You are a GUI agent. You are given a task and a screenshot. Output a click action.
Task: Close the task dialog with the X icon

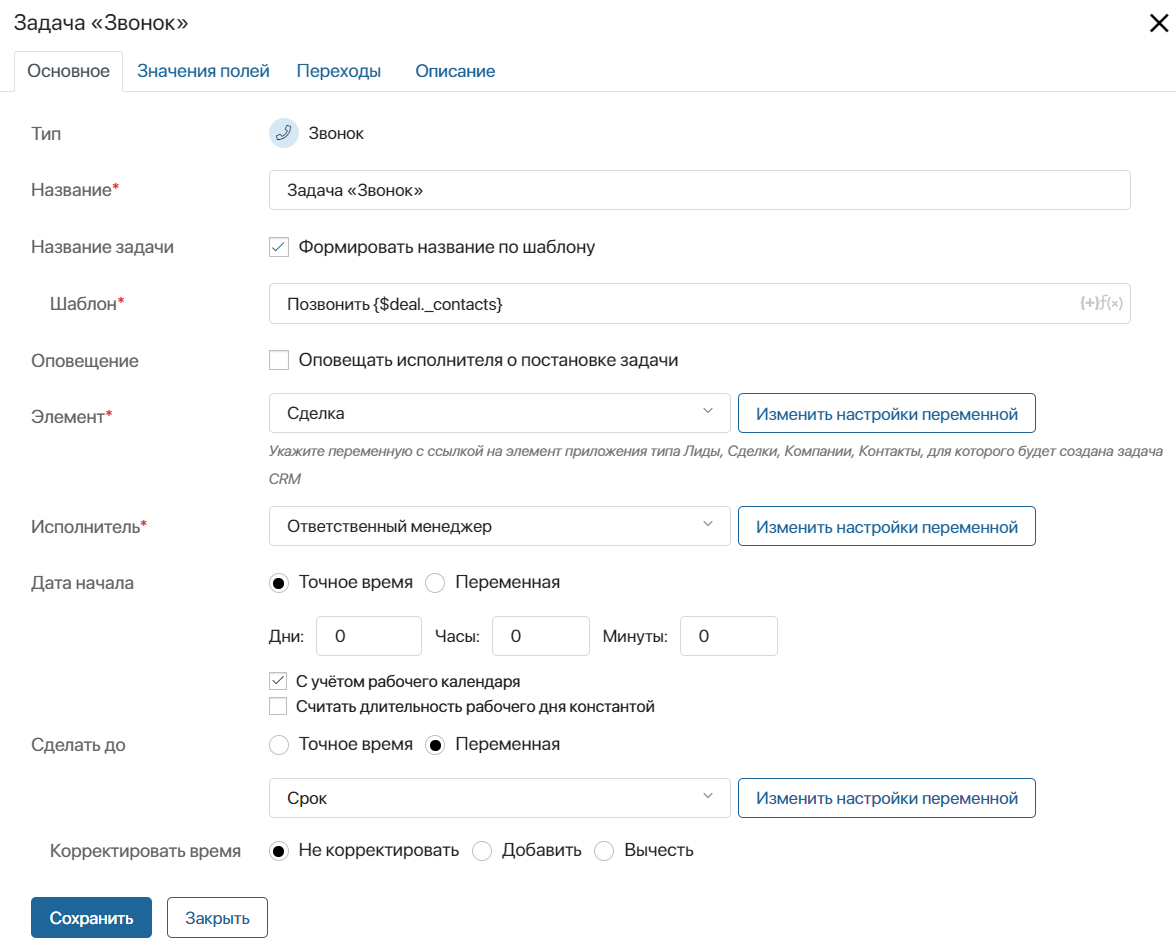1159,23
